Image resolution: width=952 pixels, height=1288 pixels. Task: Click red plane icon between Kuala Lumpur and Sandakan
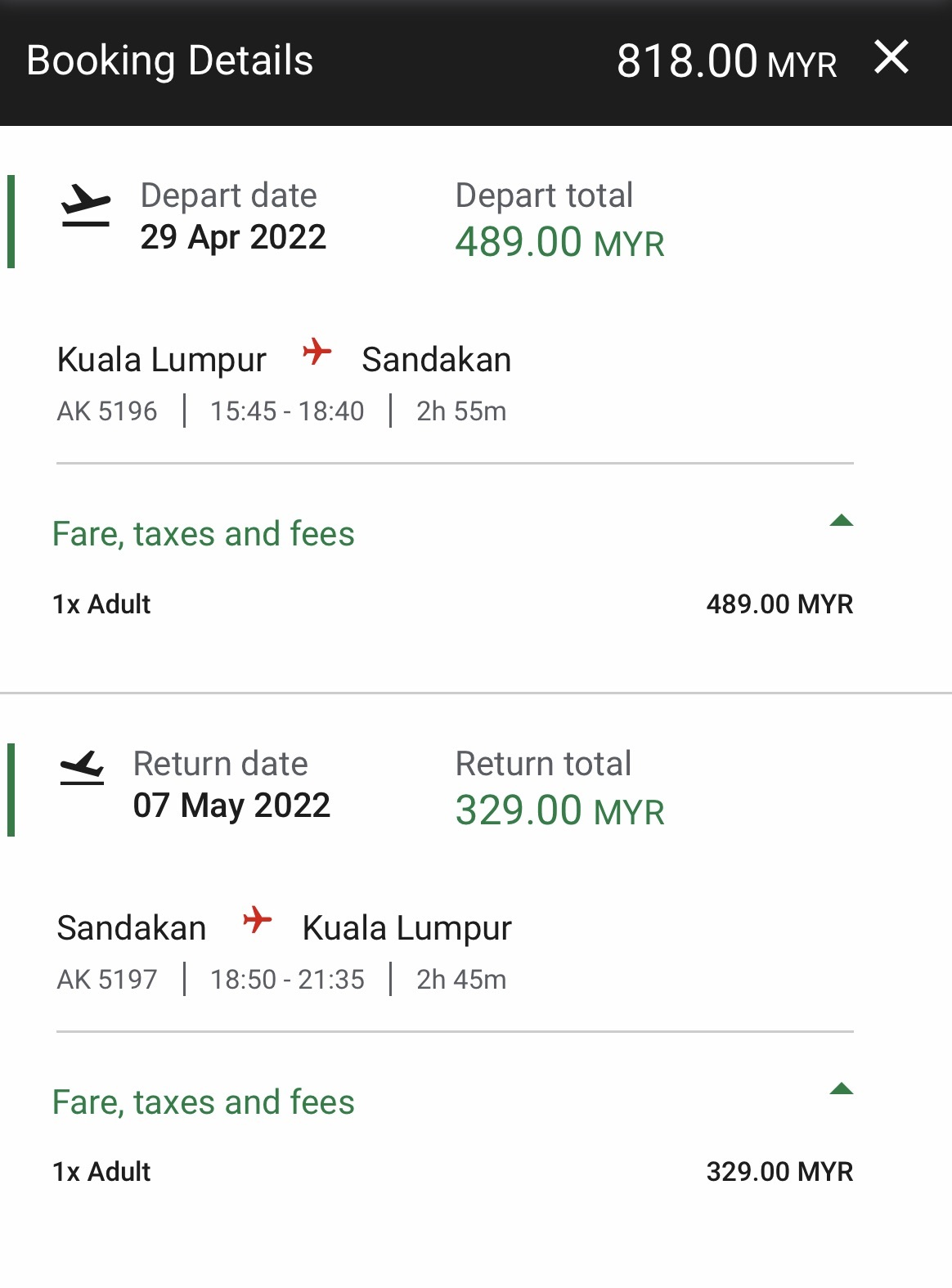pos(317,352)
